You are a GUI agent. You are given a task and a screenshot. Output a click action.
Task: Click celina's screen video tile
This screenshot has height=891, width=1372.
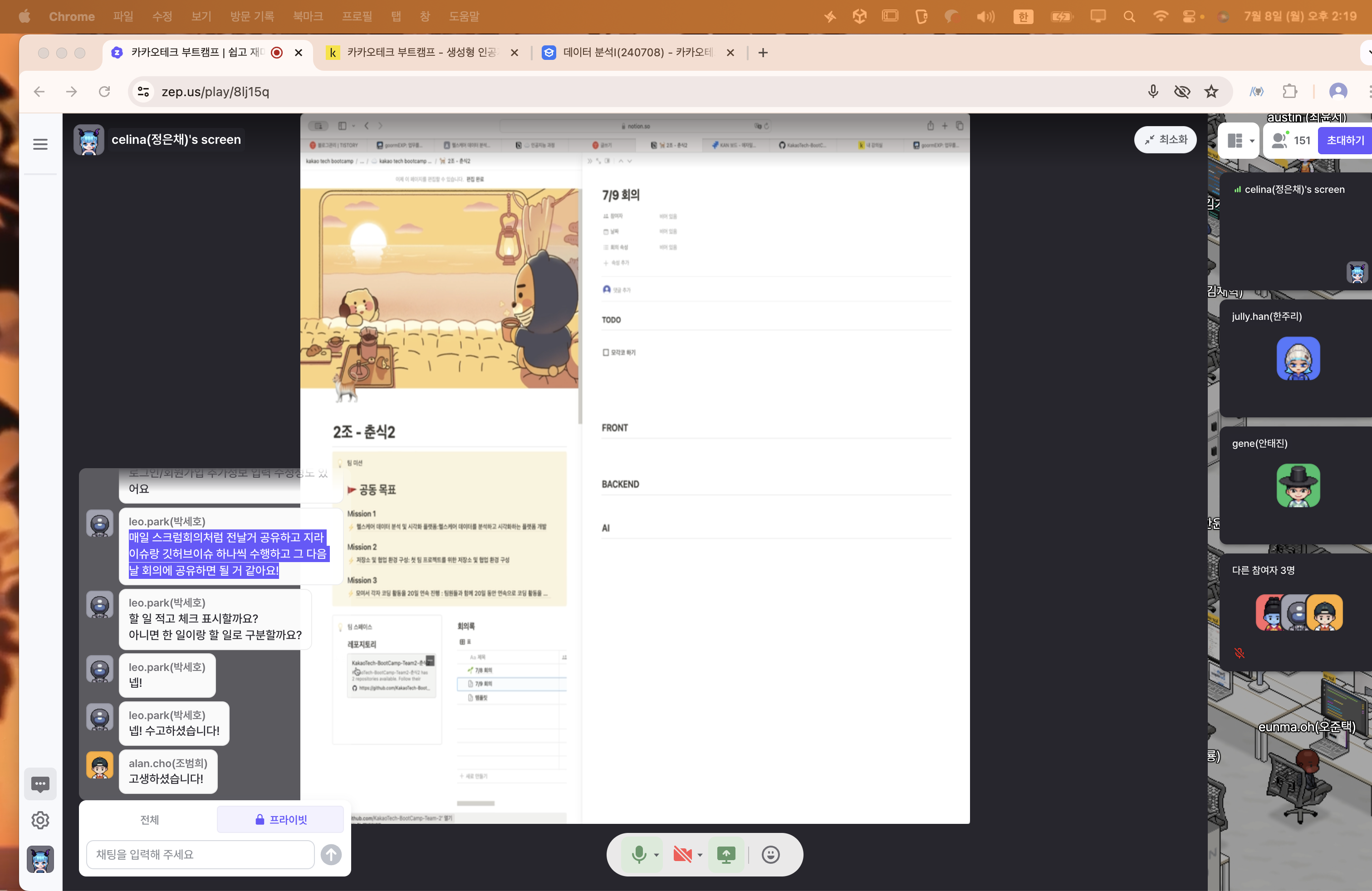click(x=1297, y=232)
